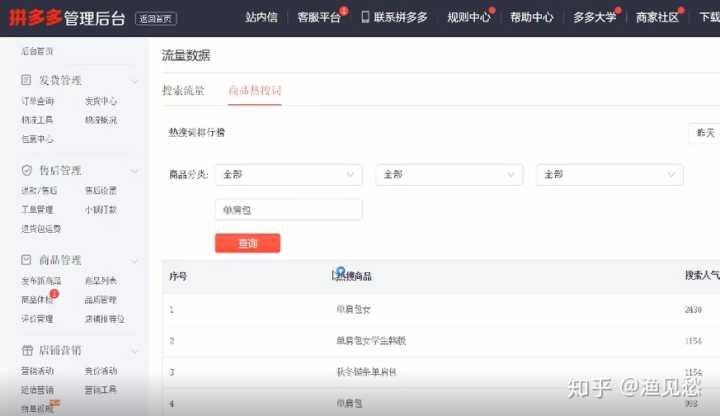The image size is (720, 416).
Task: Click hot search term 单肩包 in row 4
Action: coord(349,404)
